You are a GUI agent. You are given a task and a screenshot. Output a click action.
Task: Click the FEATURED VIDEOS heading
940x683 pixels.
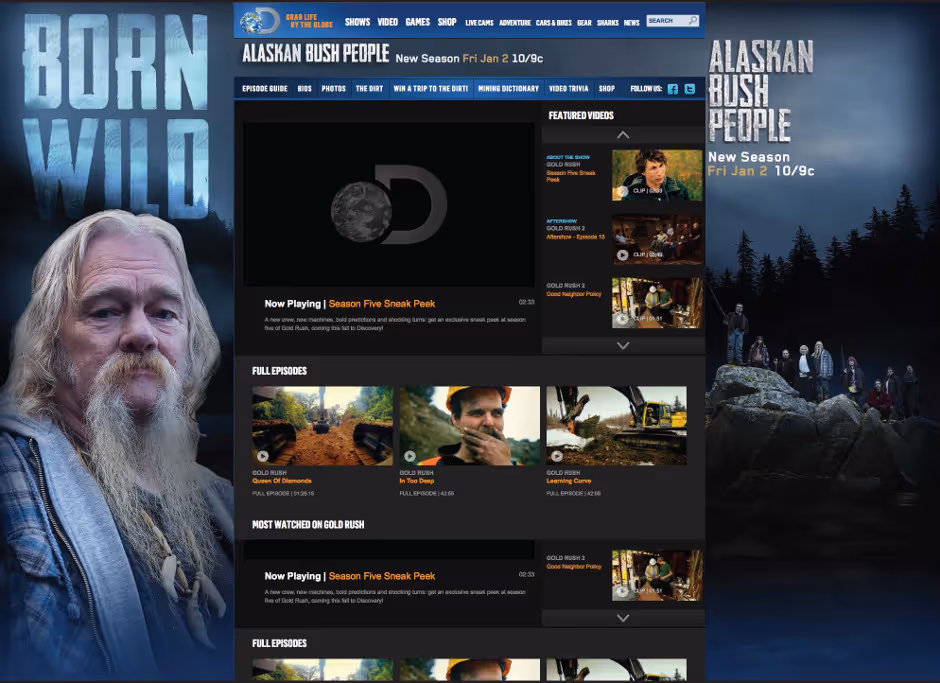581,116
